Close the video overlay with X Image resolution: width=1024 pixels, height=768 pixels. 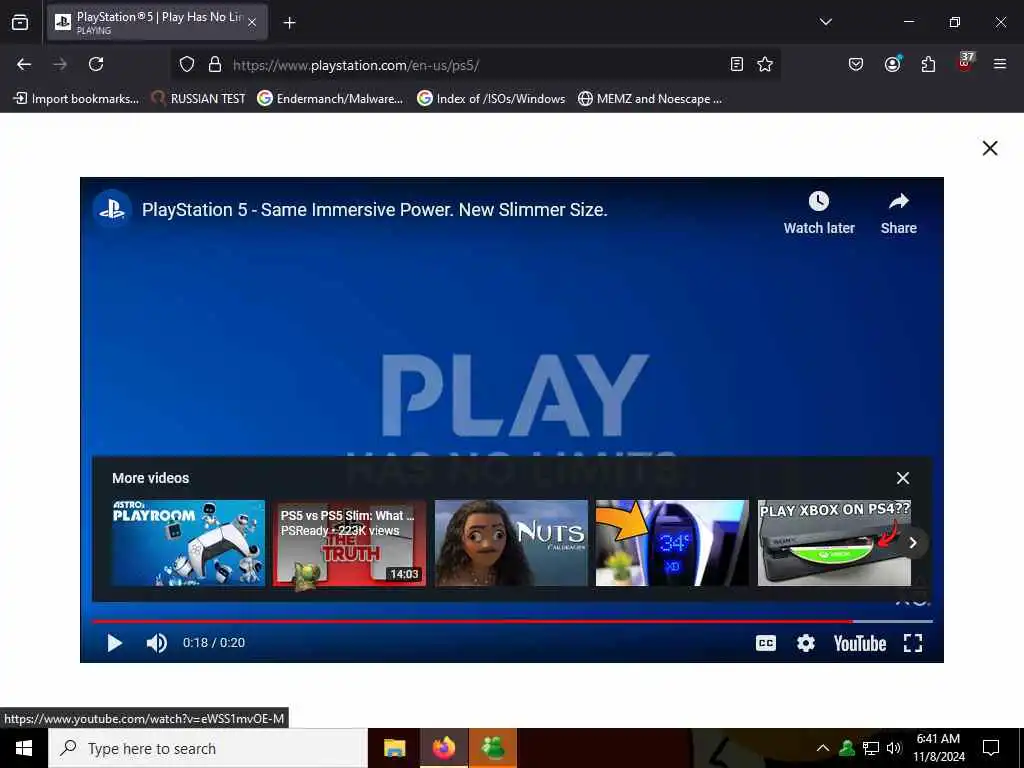coord(990,148)
